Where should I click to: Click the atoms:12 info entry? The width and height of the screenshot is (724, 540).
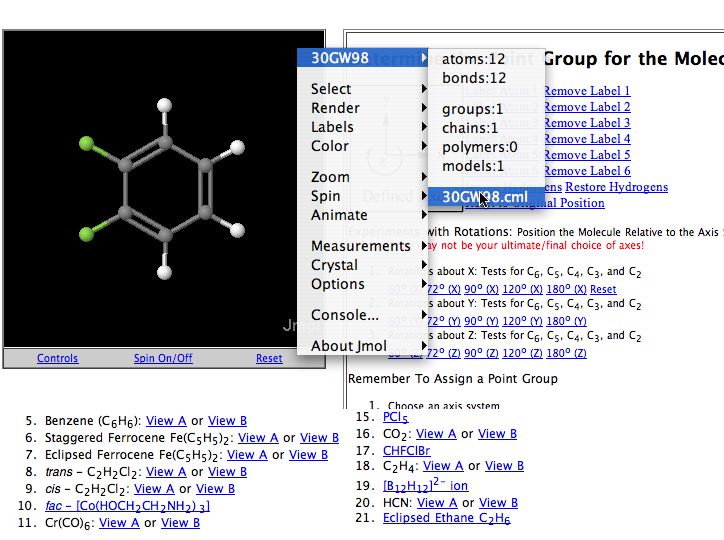pos(487,59)
